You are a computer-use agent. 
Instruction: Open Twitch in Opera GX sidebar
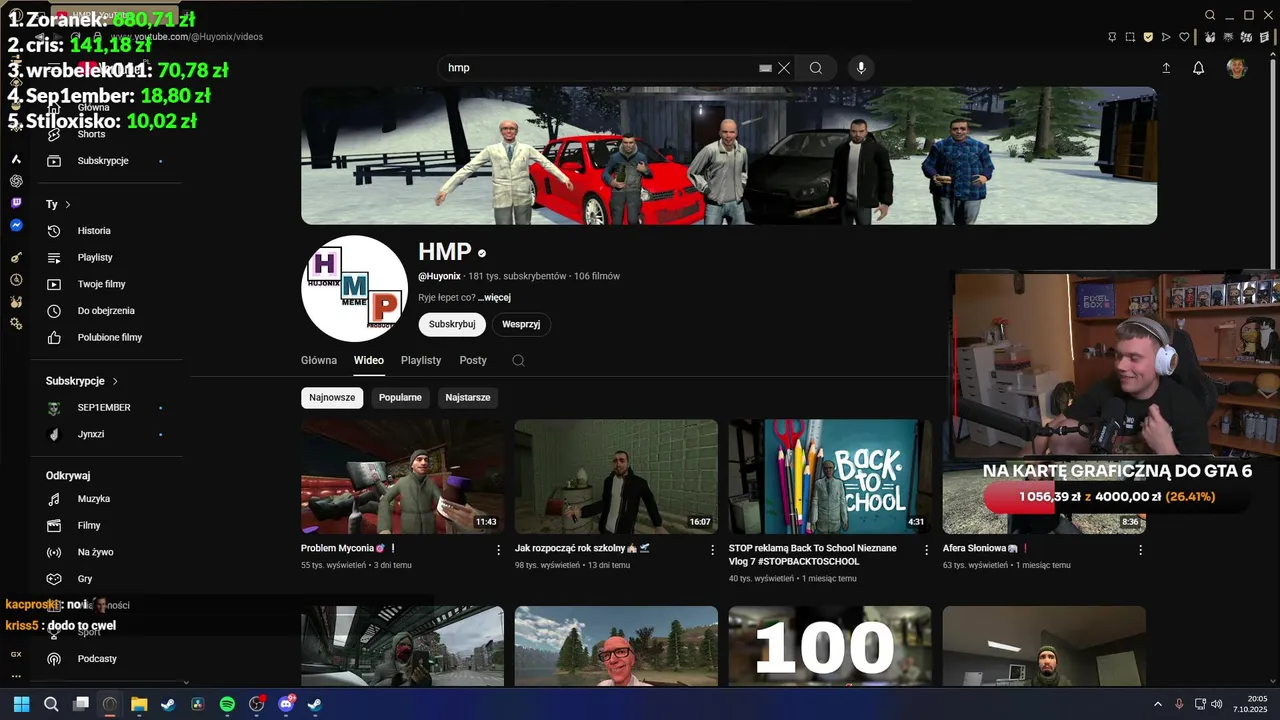click(x=16, y=203)
